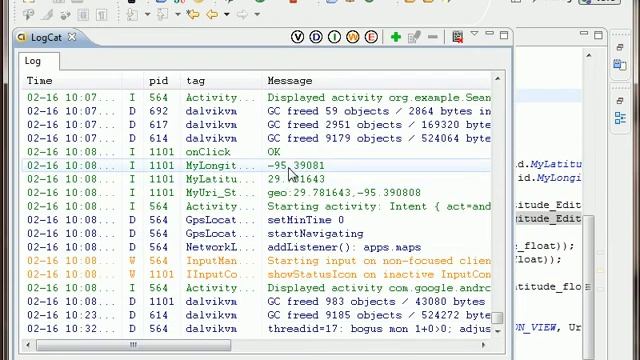Jump to last edit location
Screen dimensions: 640x360
click(x=193, y=15)
